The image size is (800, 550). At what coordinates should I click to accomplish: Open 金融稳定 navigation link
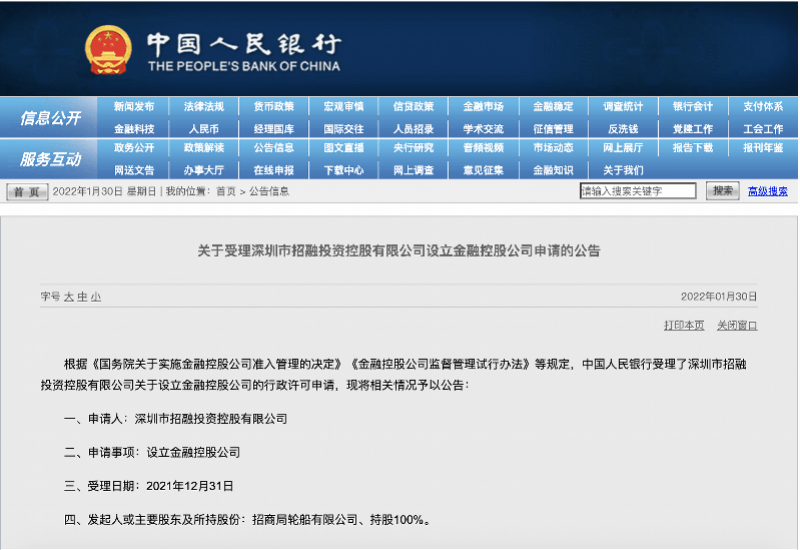pos(553,107)
